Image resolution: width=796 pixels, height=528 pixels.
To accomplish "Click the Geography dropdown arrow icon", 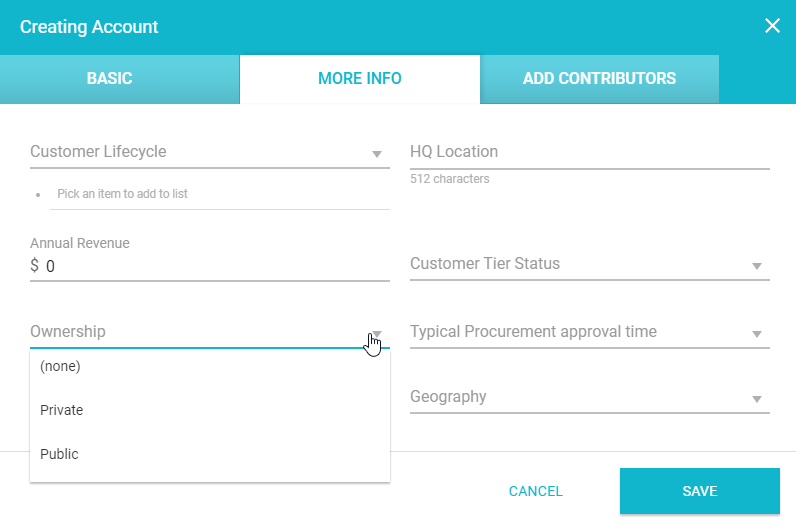I will pyautogui.click(x=757, y=399).
